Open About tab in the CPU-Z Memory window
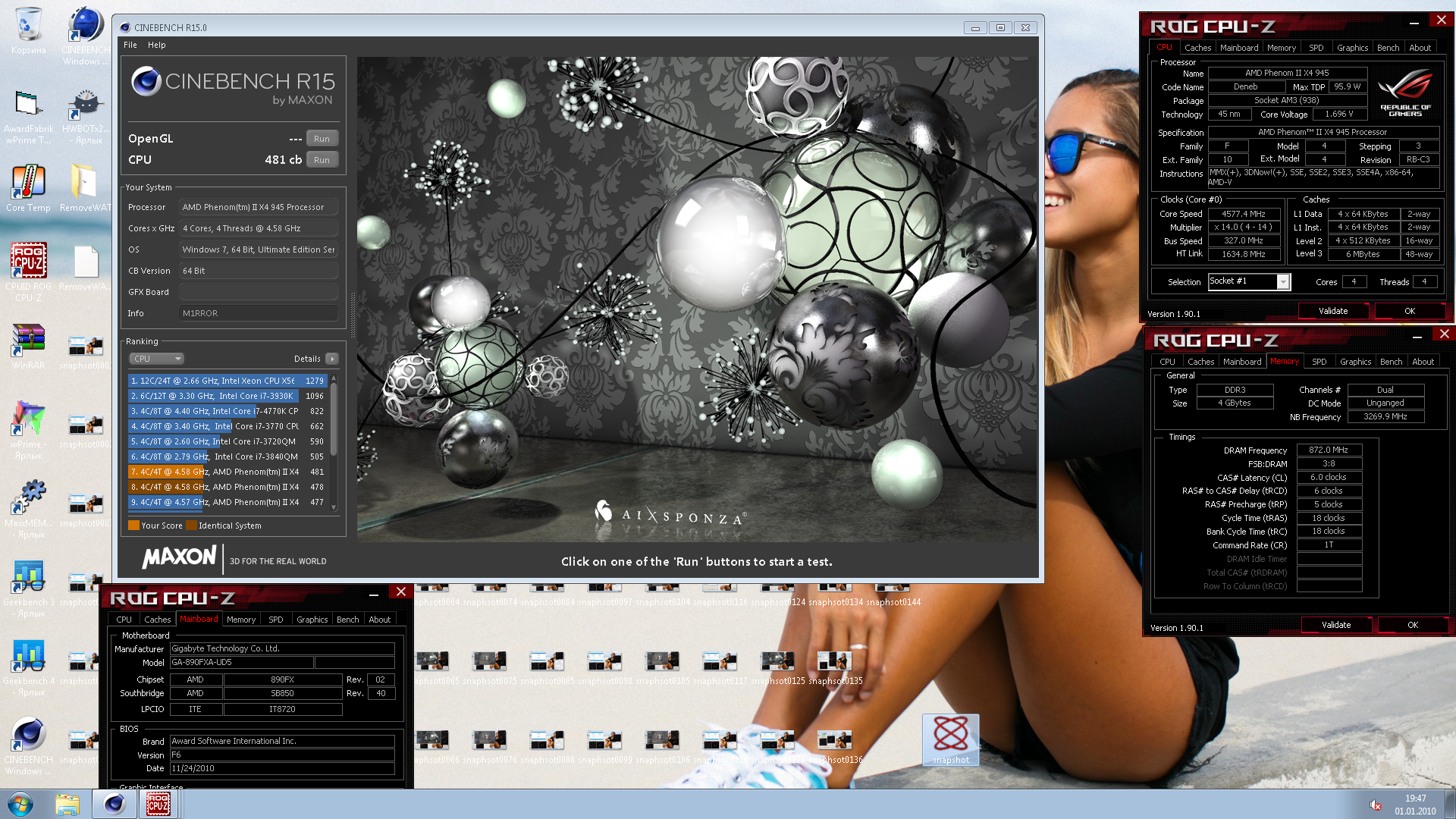Screen dimensions: 1456x819 point(1423,362)
